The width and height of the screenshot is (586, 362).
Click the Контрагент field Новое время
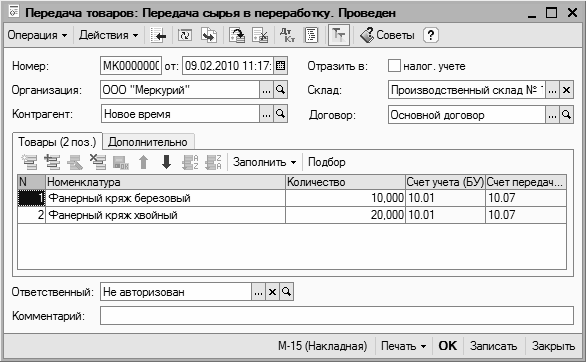[180, 114]
